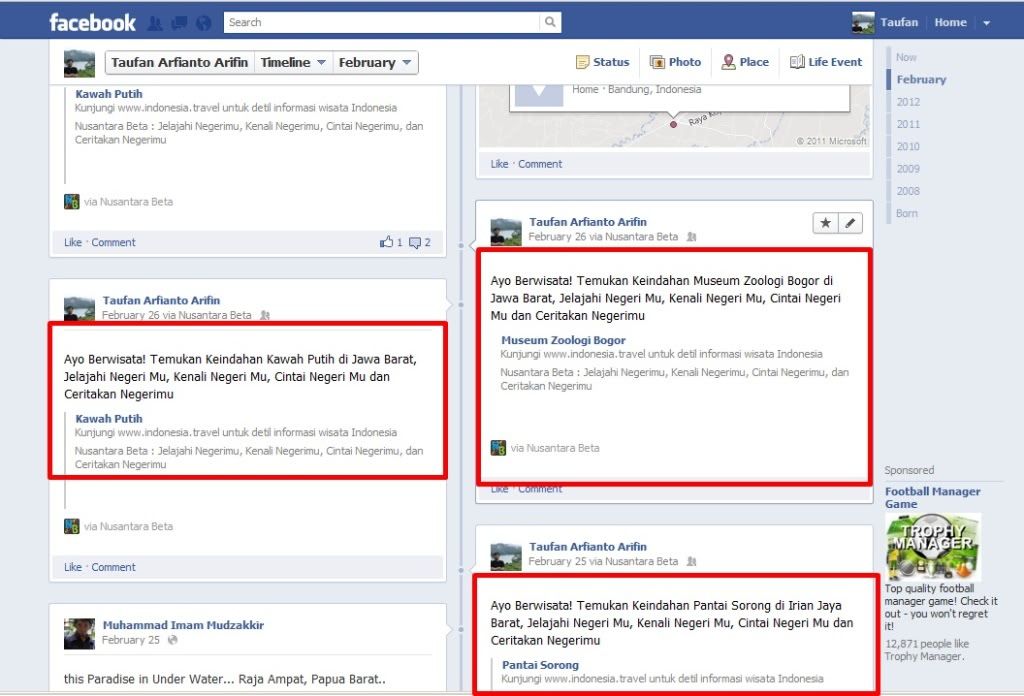1024x696 pixels.
Task: Open the notifications globe icon
Action: (204, 24)
